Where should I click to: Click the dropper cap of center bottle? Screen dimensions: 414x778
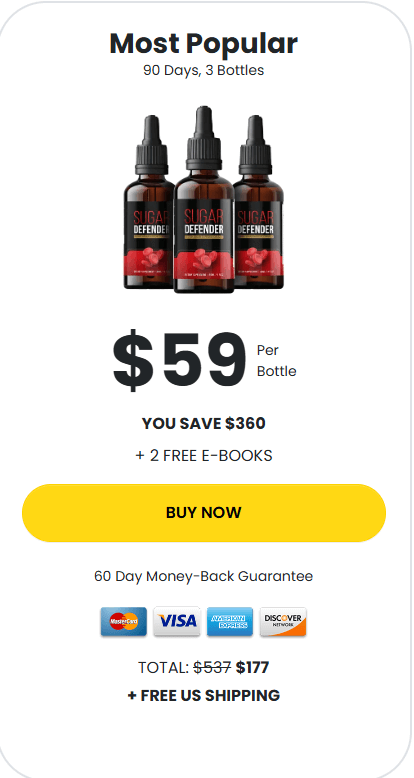tap(204, 139)
